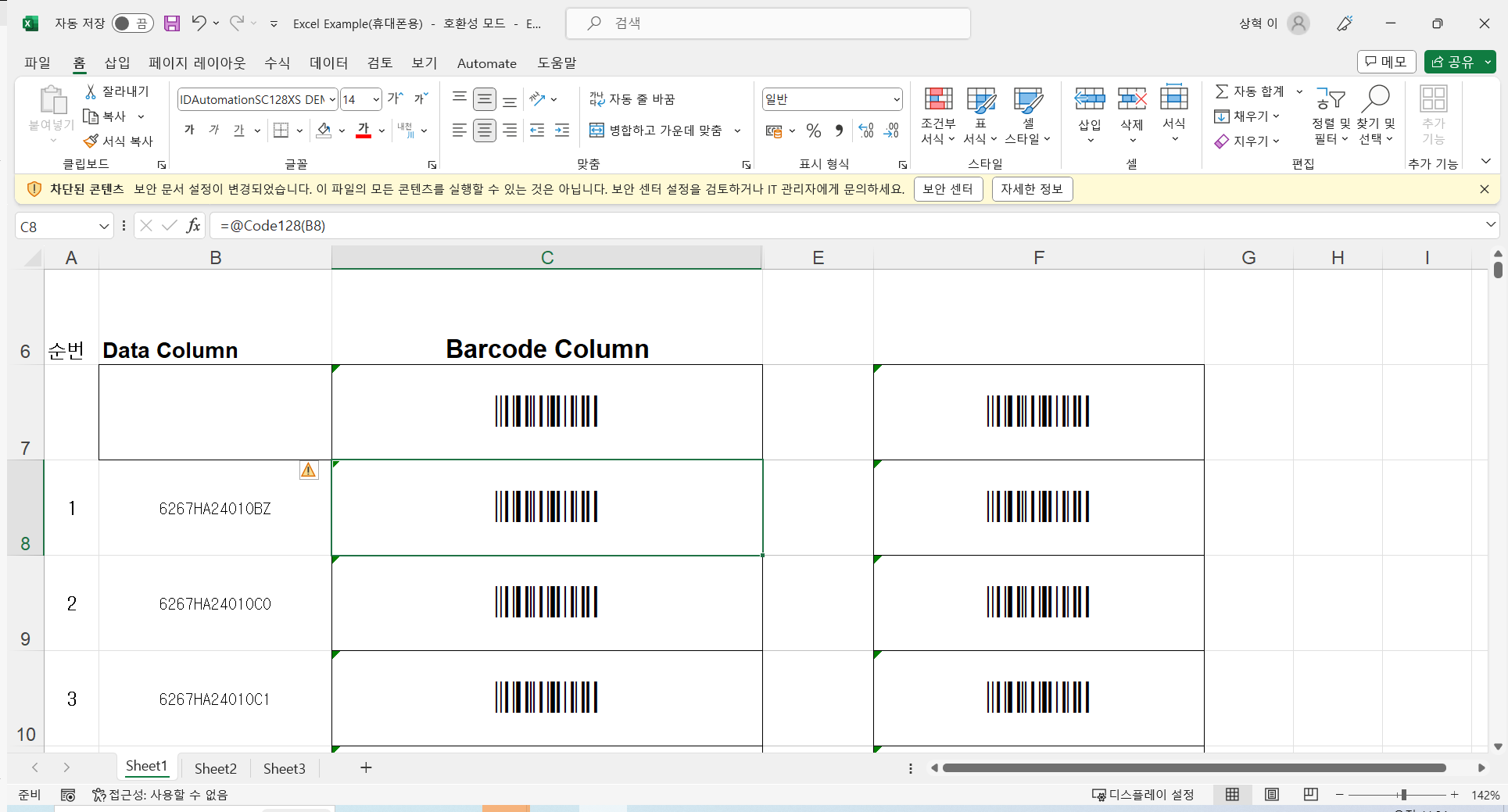Expand Merge & Center (병합하고 가운데 맞춤) arrow

(x=737, y=131)
